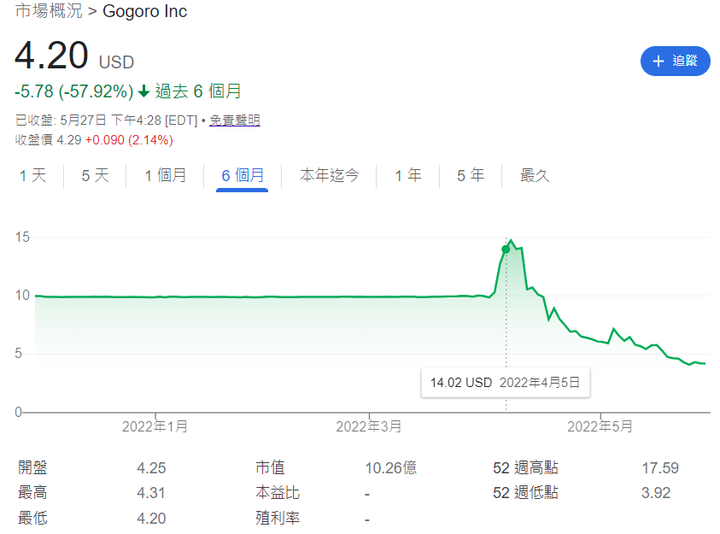Viewport: 720px width, 534px height.
Task: Click the 已收盤 closing time text
Action: [x=106, y=120]
